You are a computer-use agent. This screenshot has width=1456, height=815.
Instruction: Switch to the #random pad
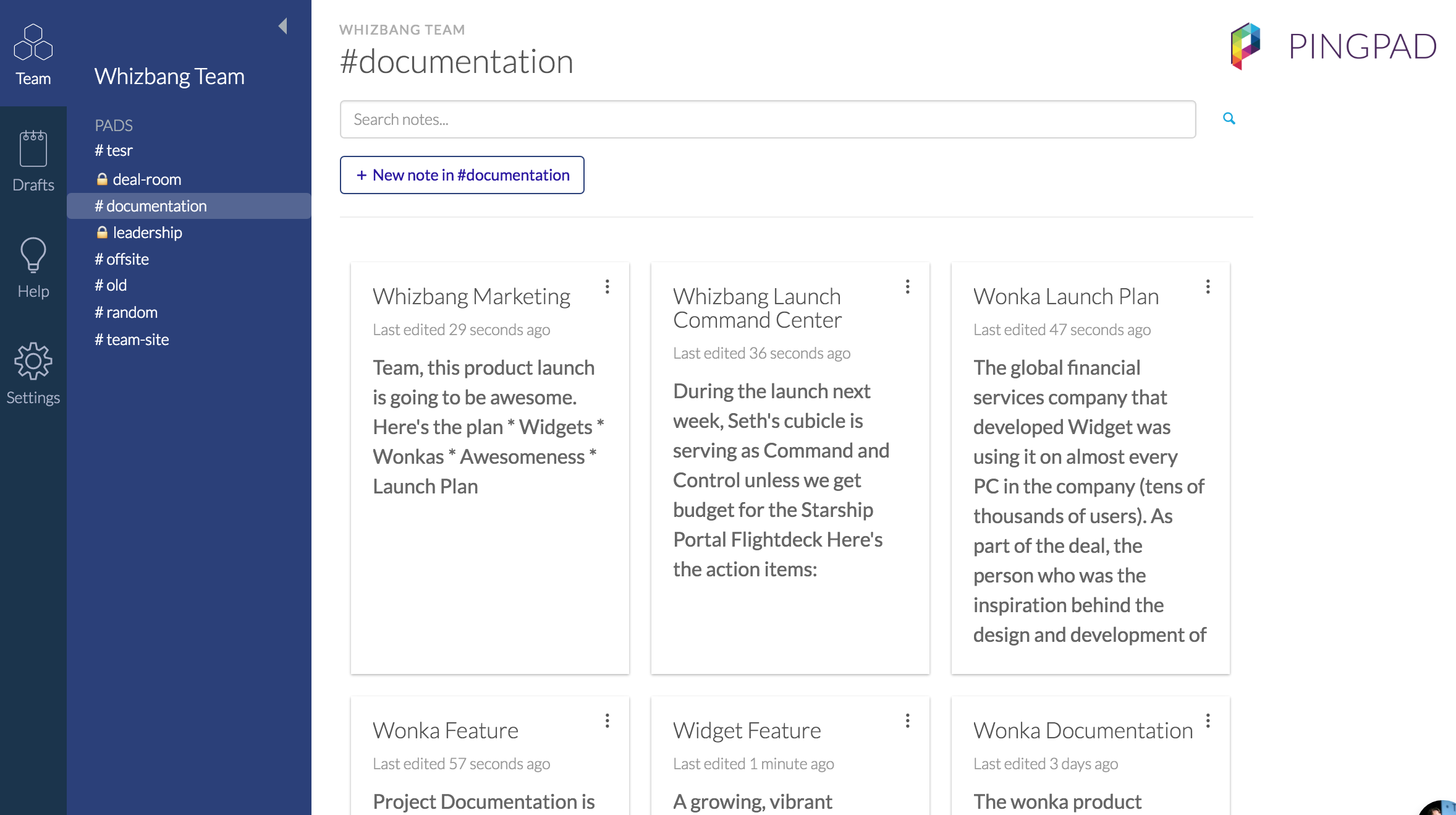tap(126, 312)
